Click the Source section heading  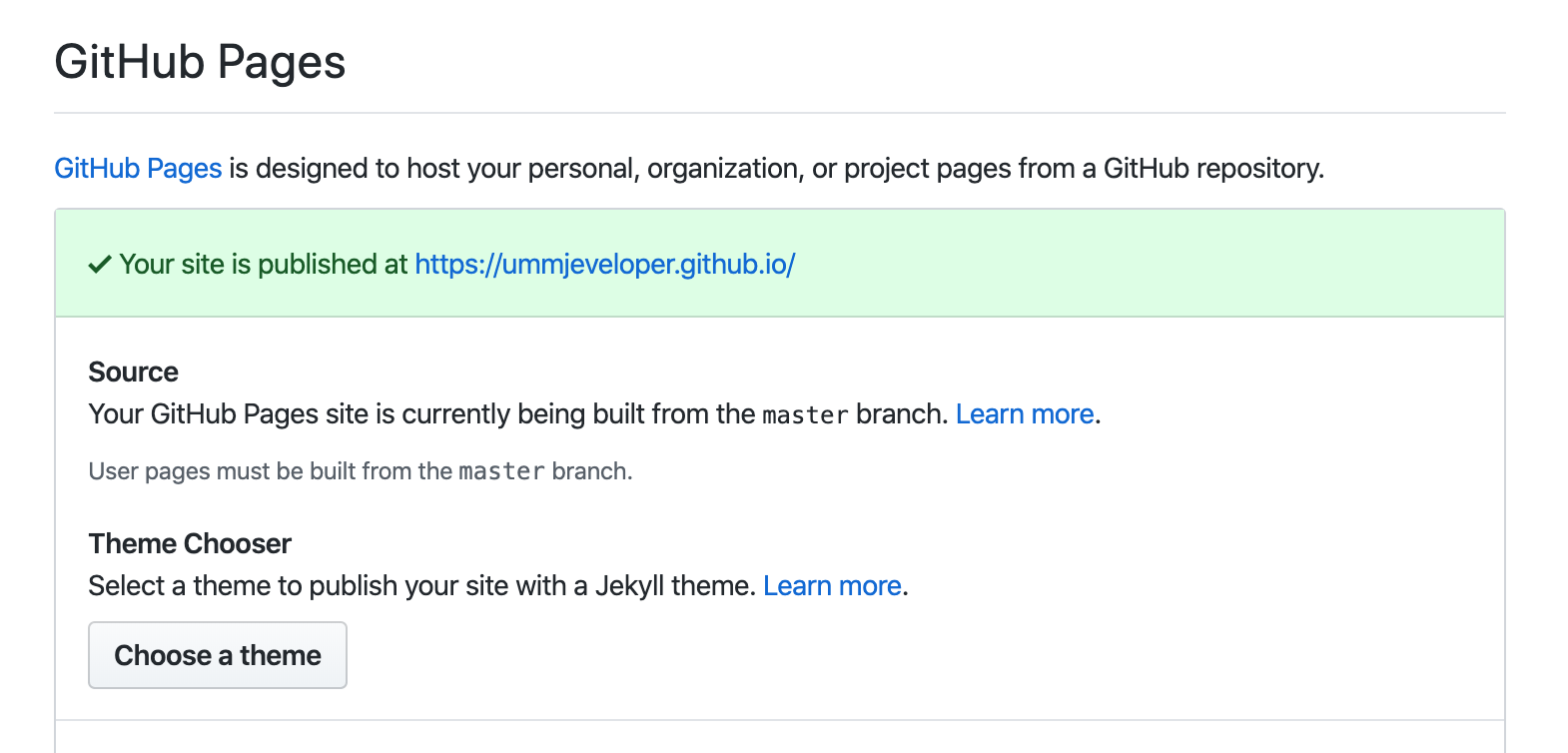coord(133,372)
